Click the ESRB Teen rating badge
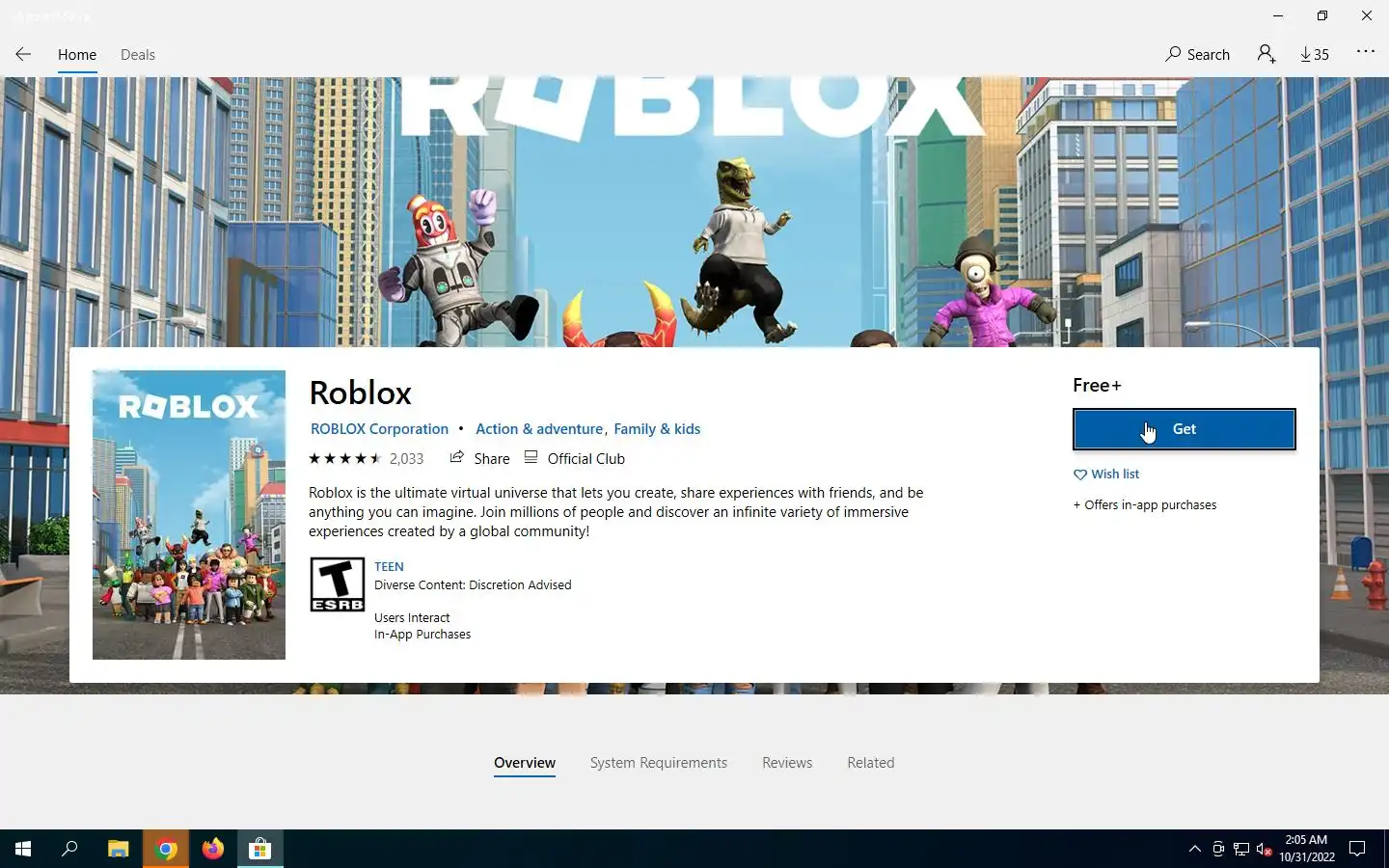Image resolution: width=1389 pixels, height=868 pixels. (x=338, y=584)
